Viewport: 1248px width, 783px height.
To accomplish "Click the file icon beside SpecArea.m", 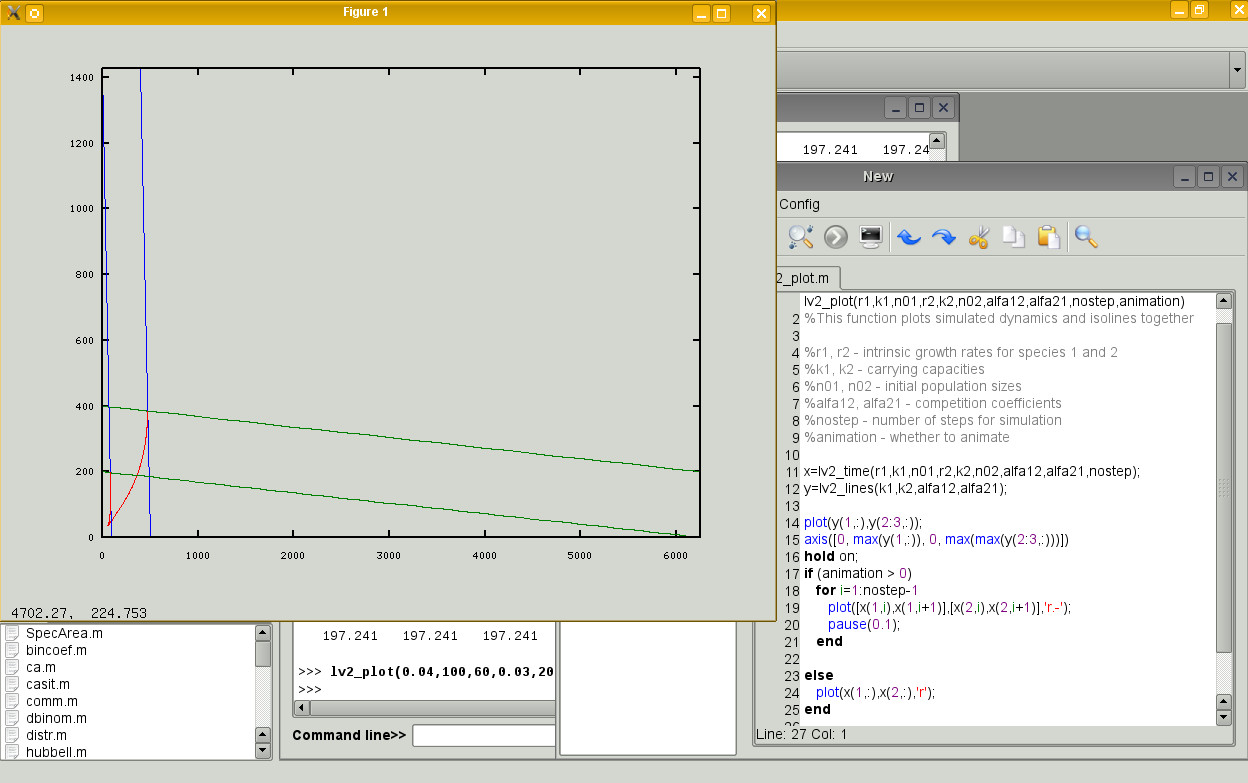I will click(13, 633).
